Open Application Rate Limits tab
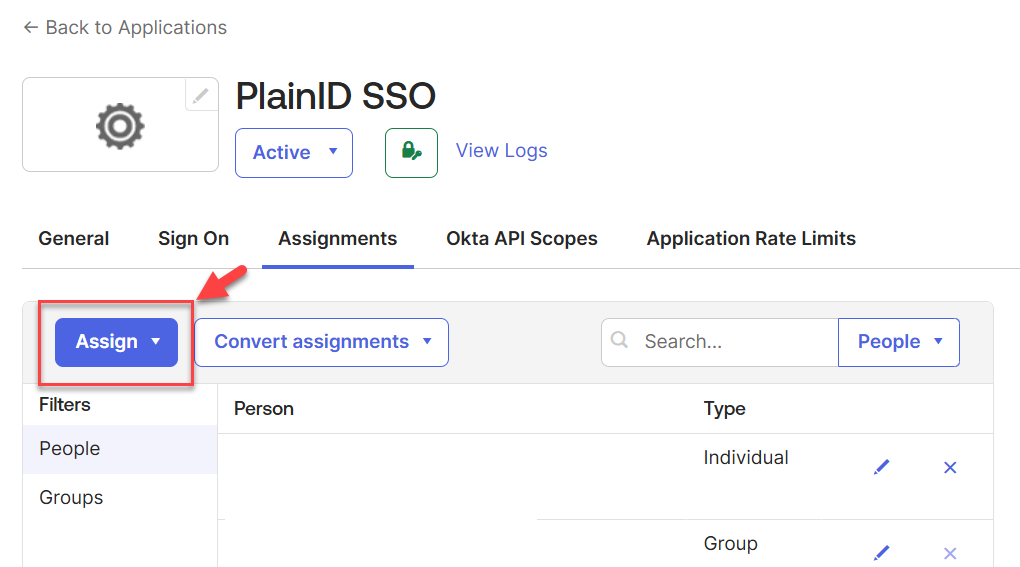The image size is (1020, 567). coord(751,239)
